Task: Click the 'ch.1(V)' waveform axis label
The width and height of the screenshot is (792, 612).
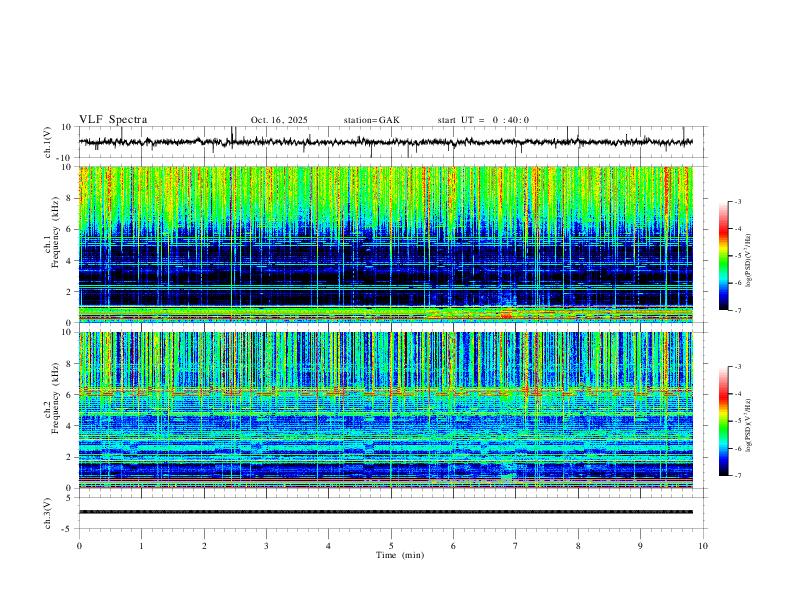Action: (48, 142)
